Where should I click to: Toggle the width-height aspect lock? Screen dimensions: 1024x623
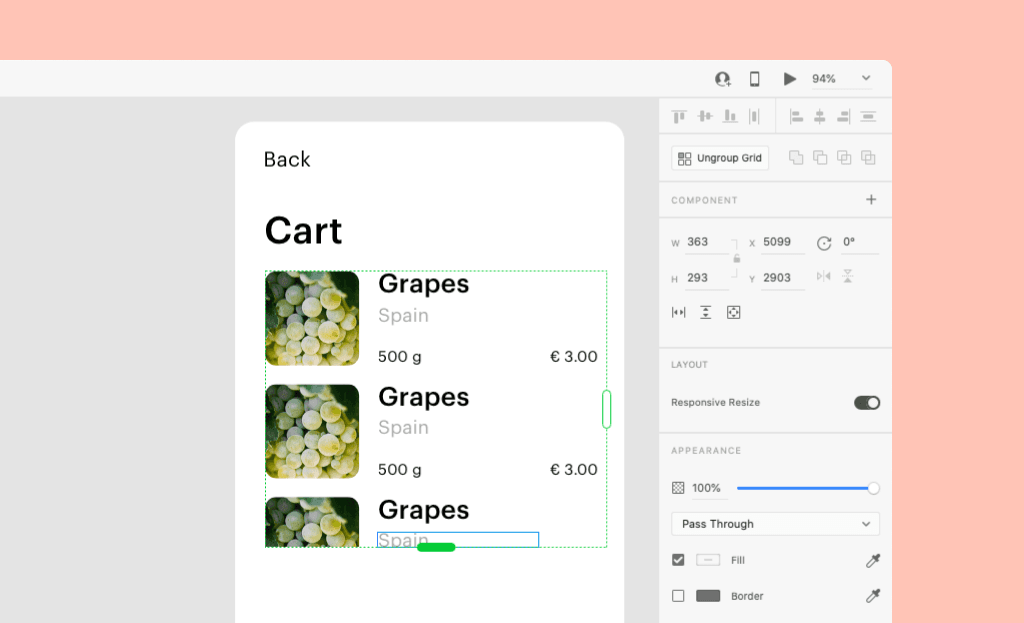(737, 258)
